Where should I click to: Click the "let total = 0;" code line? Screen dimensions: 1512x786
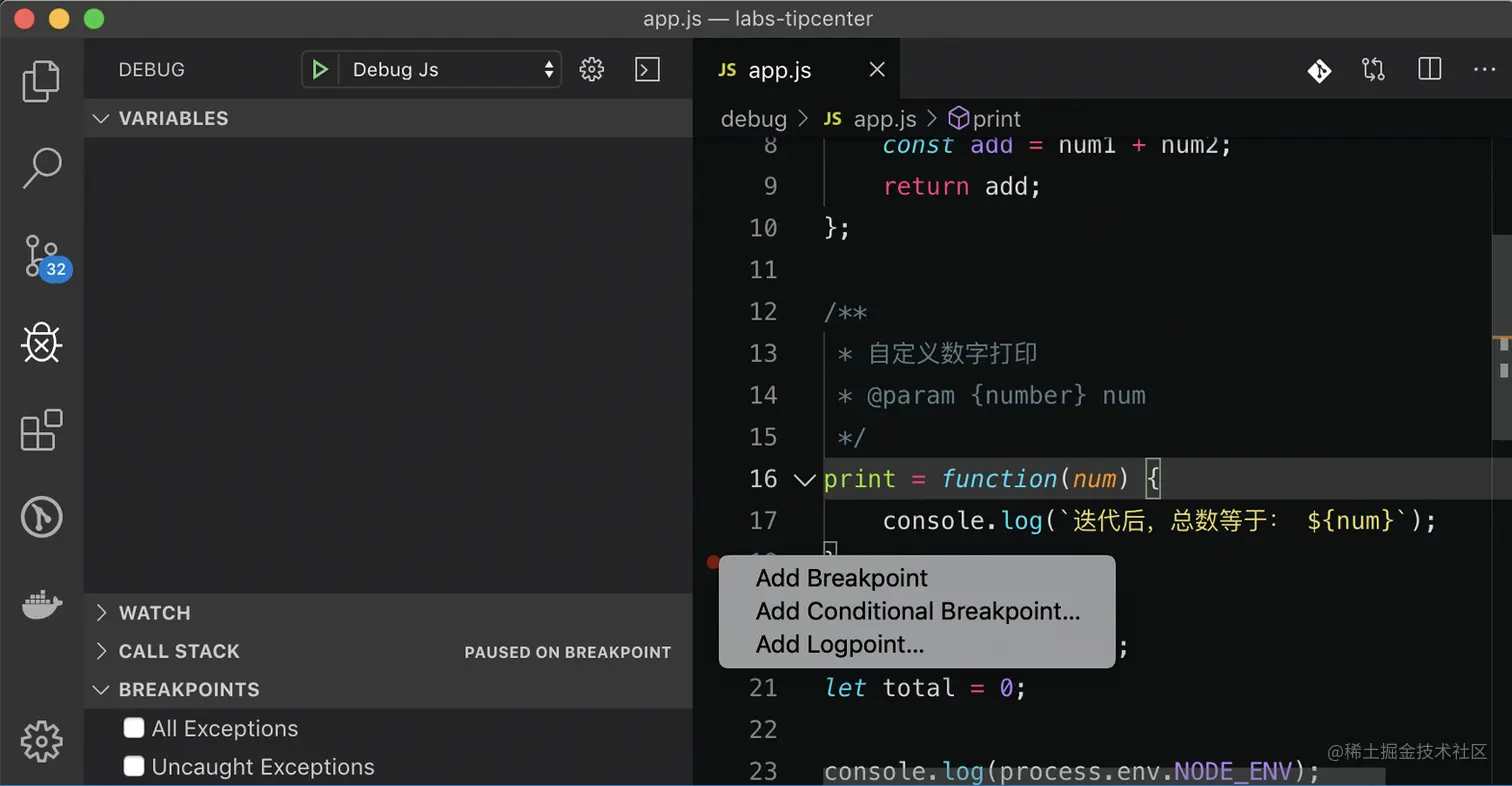926,688
